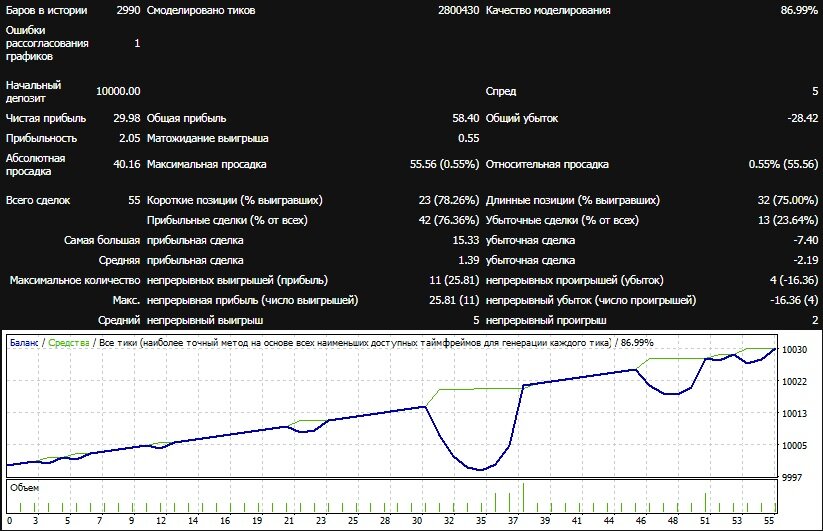Click the 10030 axis label on the chart

pyautogui.click(x=794, y=349)
